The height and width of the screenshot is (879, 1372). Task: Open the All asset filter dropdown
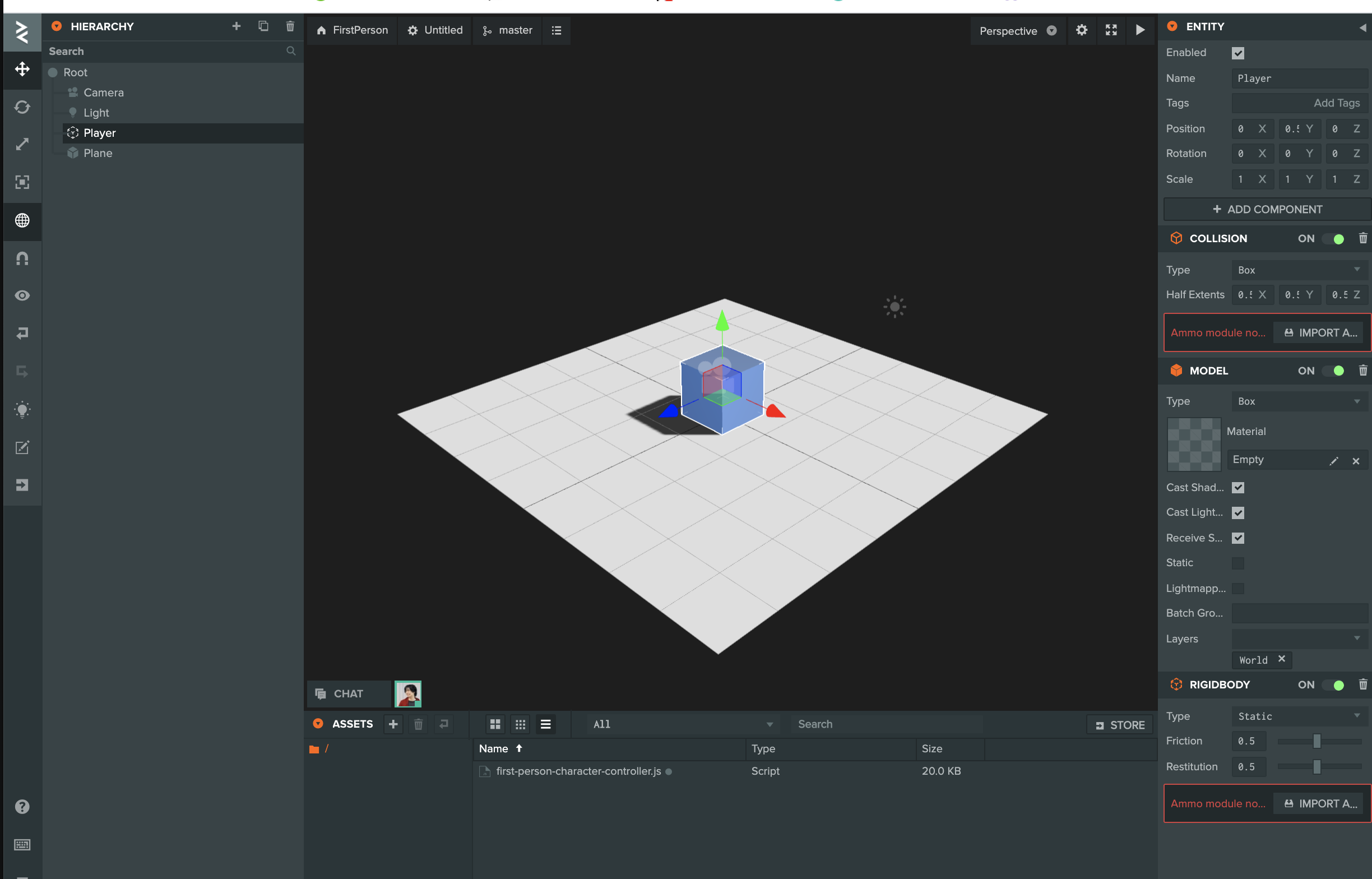pyautogui.click(x=682, y=724)
